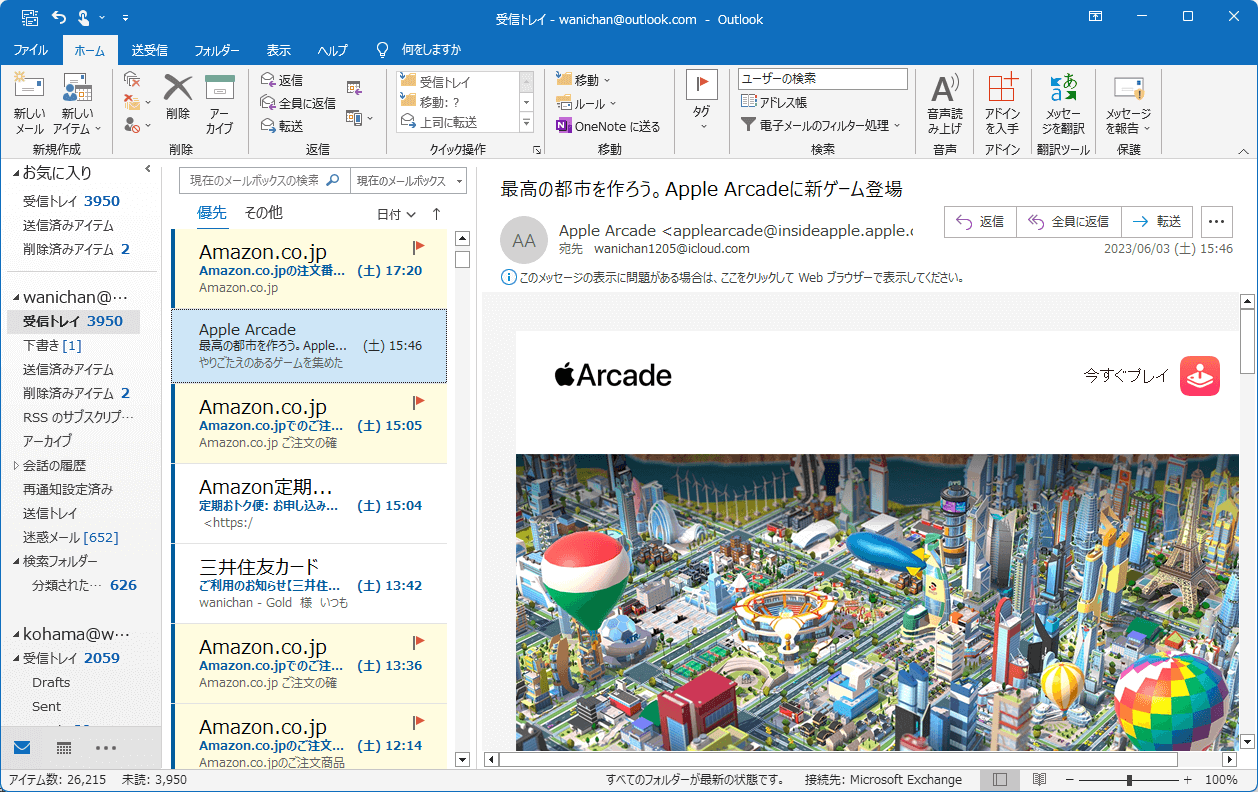Click ribbon display options icon in title bar
The image size is (1258, 792).
click(1096, 18)
